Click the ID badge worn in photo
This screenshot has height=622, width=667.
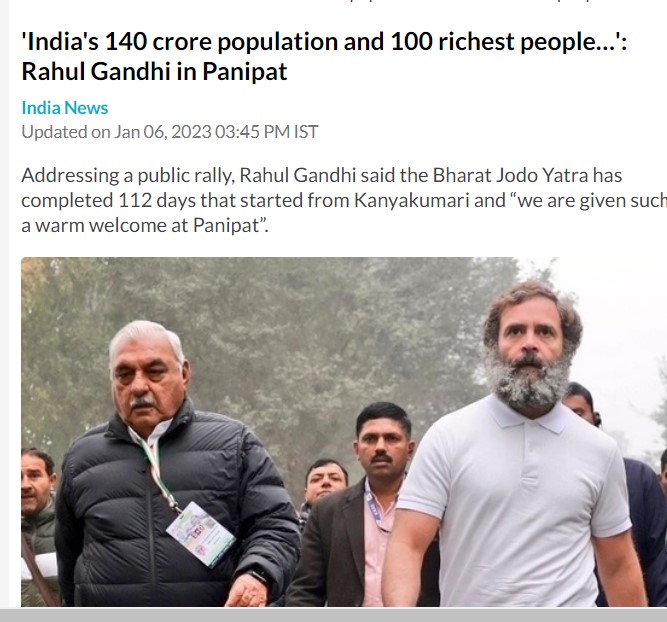200,533
